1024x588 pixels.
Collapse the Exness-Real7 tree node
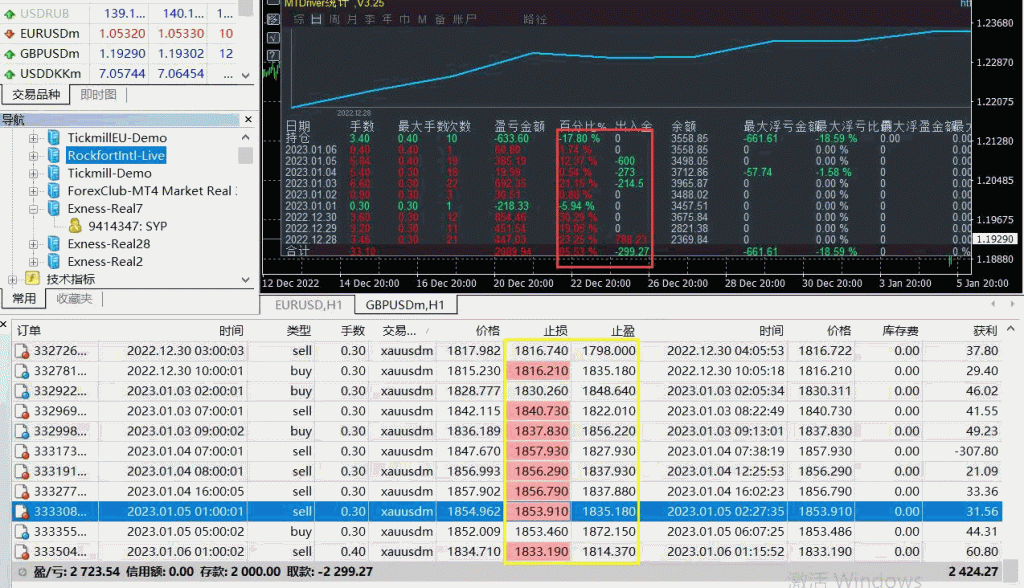tap(34, 209)
